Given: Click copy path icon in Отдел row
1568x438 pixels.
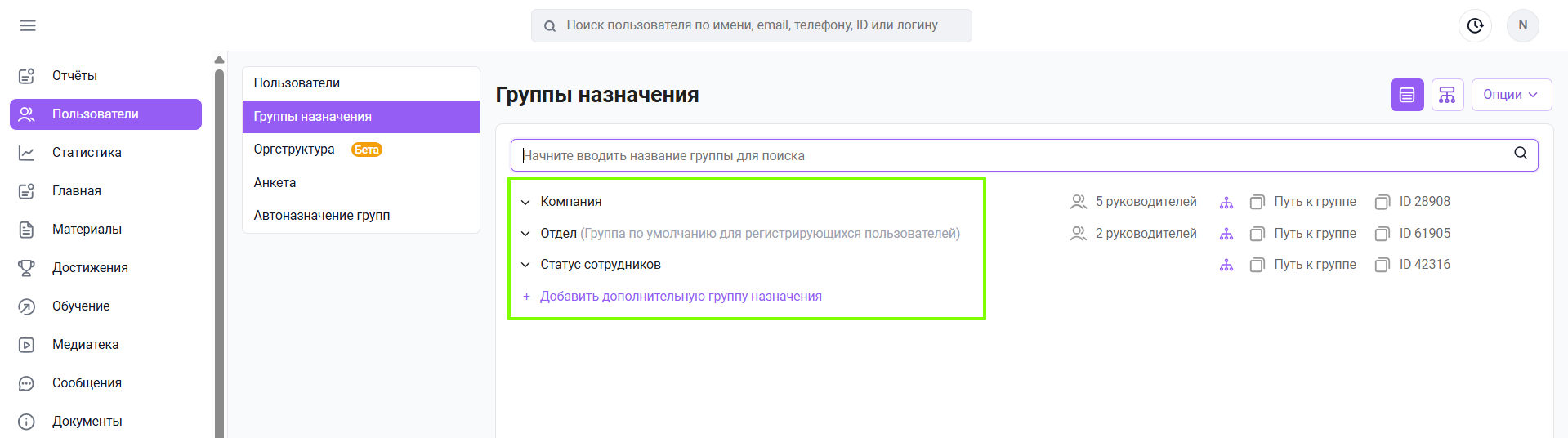Looking at the screenshot, I should 1257,235.
